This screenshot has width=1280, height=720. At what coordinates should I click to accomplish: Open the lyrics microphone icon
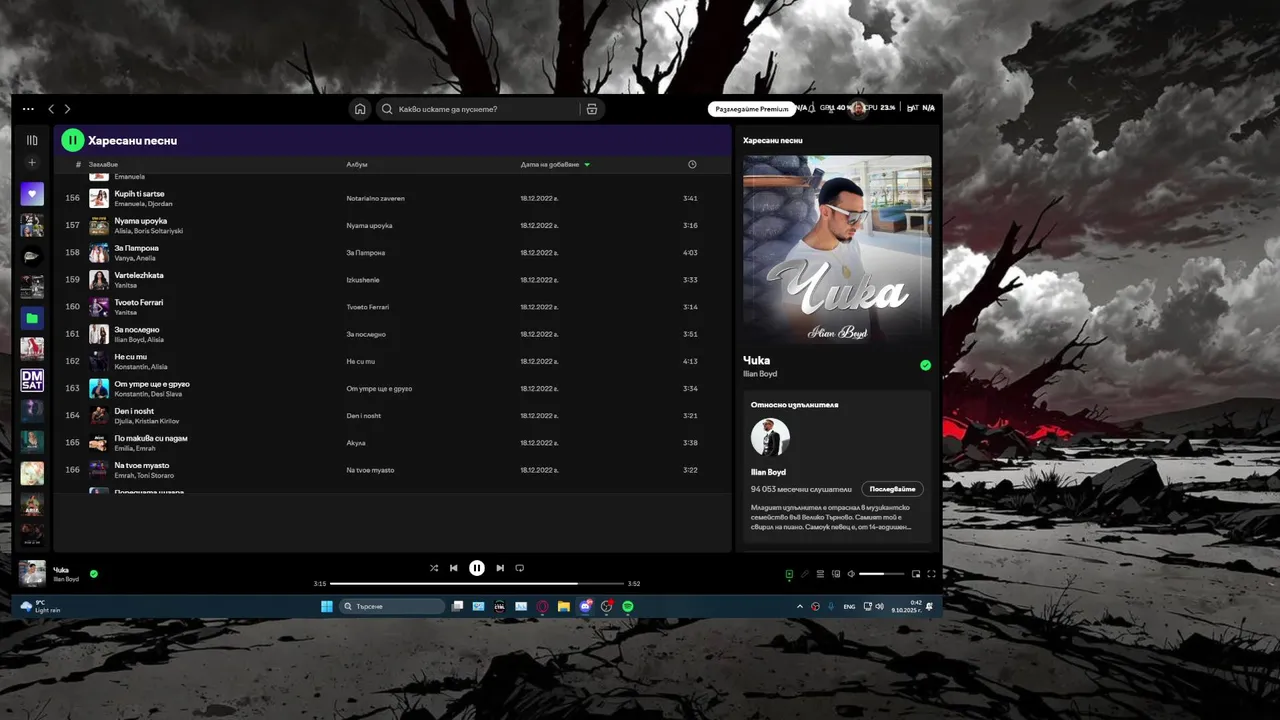(805, 574)
